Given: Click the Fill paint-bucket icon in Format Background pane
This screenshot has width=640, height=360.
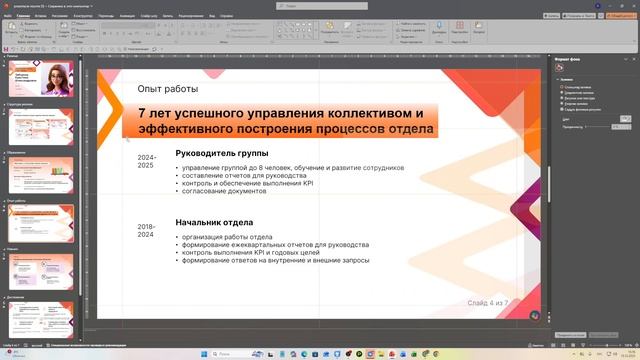Looking at the screenshot, I should tap(559, 68).
